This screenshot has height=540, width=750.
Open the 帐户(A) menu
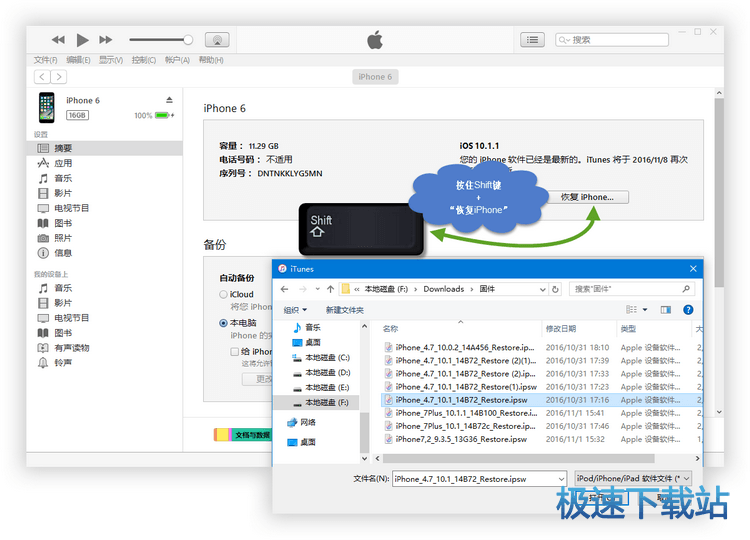(x=177, y=60)
